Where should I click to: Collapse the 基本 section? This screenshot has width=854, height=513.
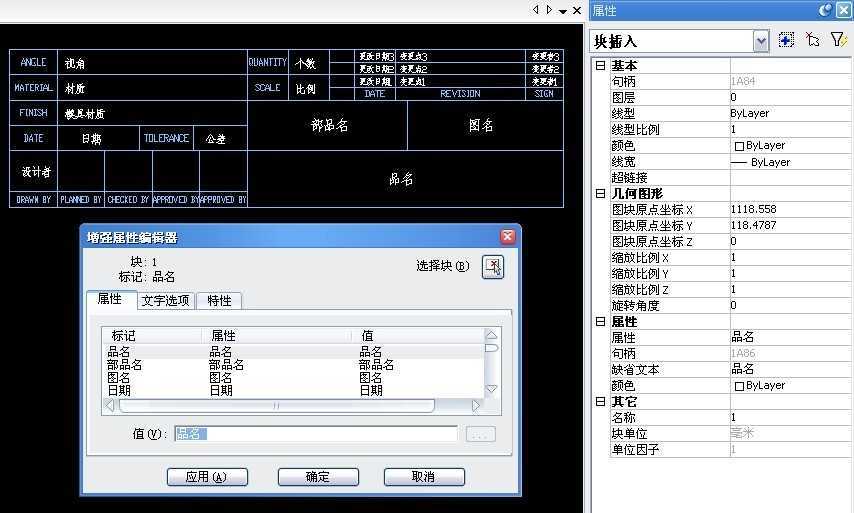600,65
